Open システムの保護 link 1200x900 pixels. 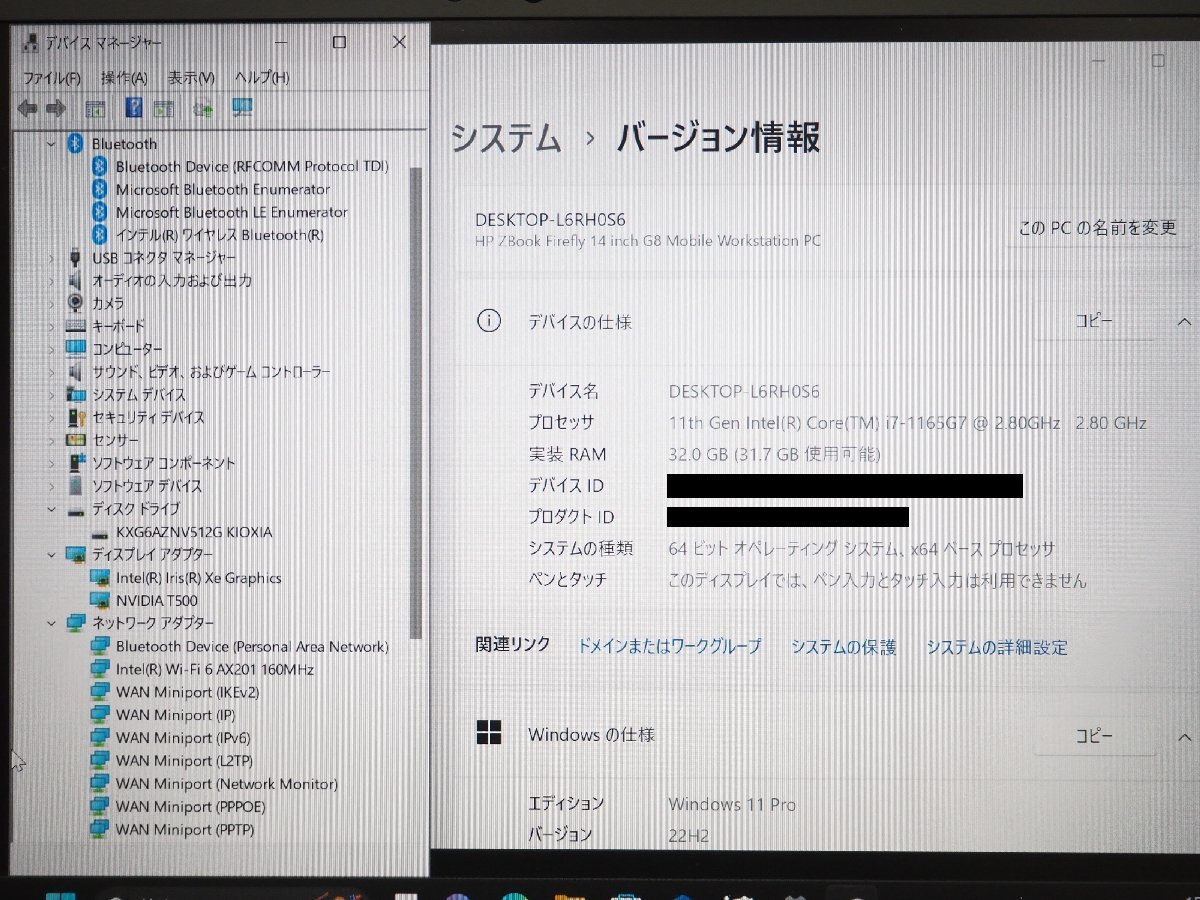(x=843, y=647)
